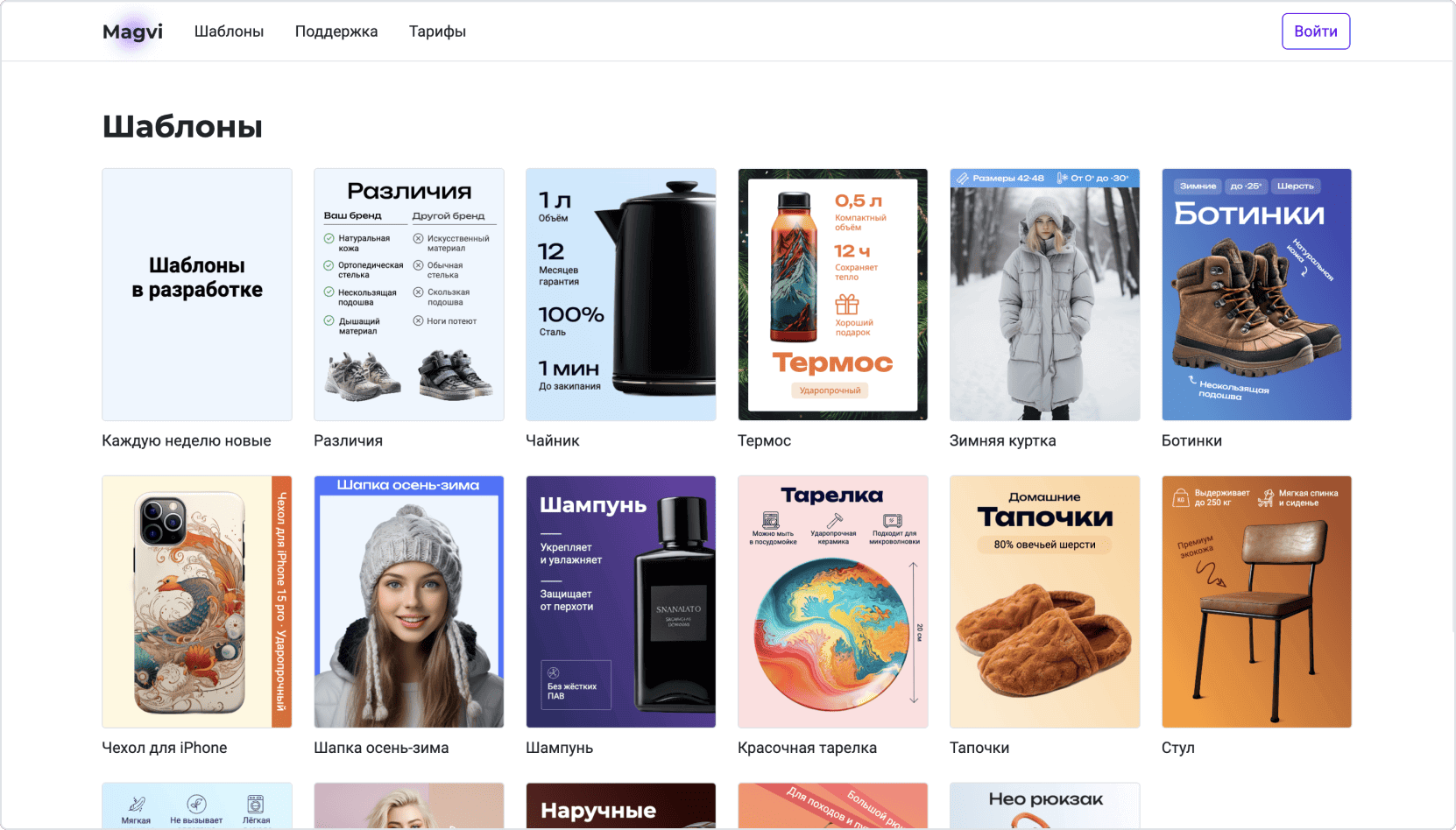Click the Термос caption text

coord(765,440)
